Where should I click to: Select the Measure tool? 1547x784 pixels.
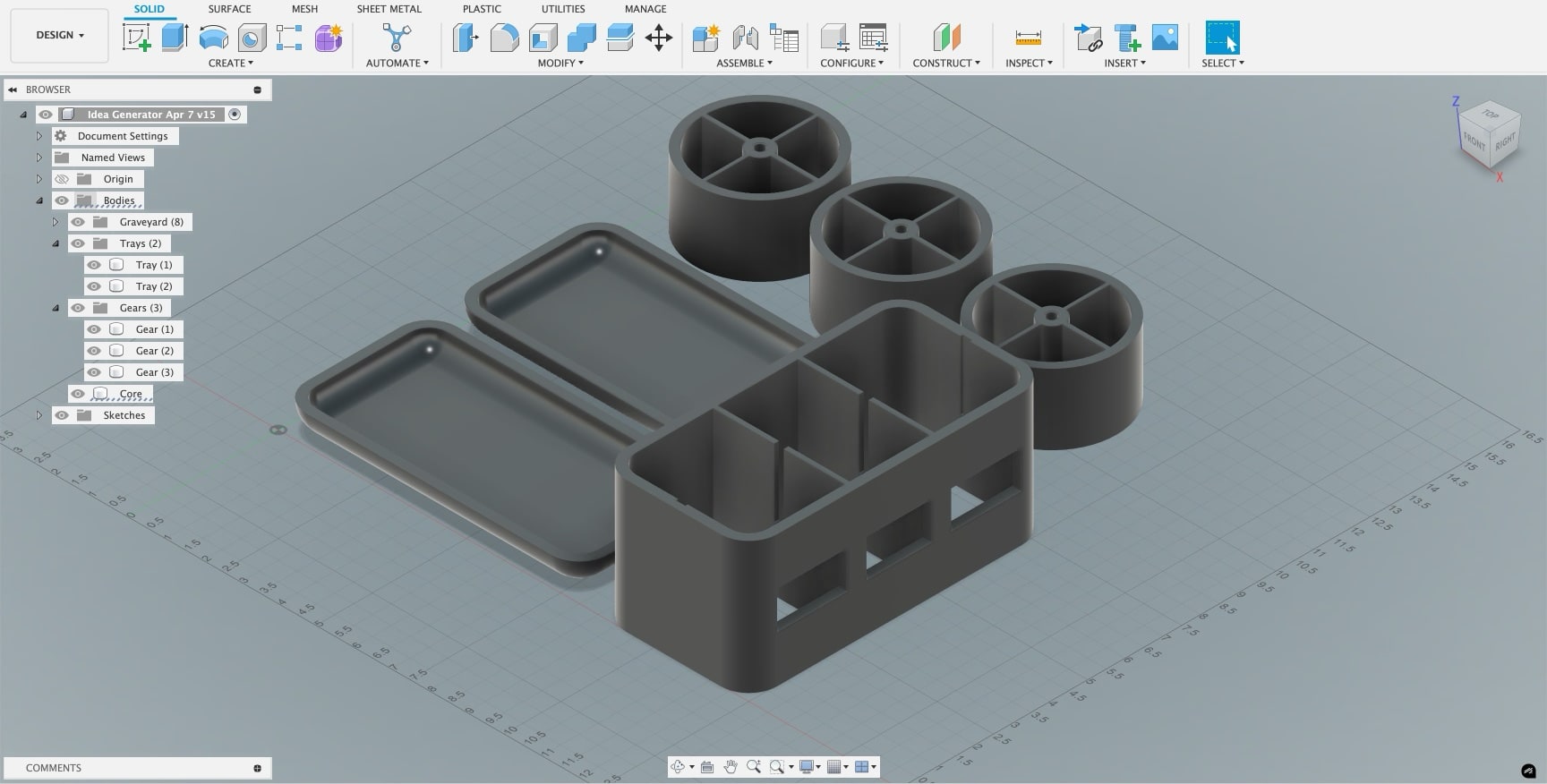pos(1029,38)
